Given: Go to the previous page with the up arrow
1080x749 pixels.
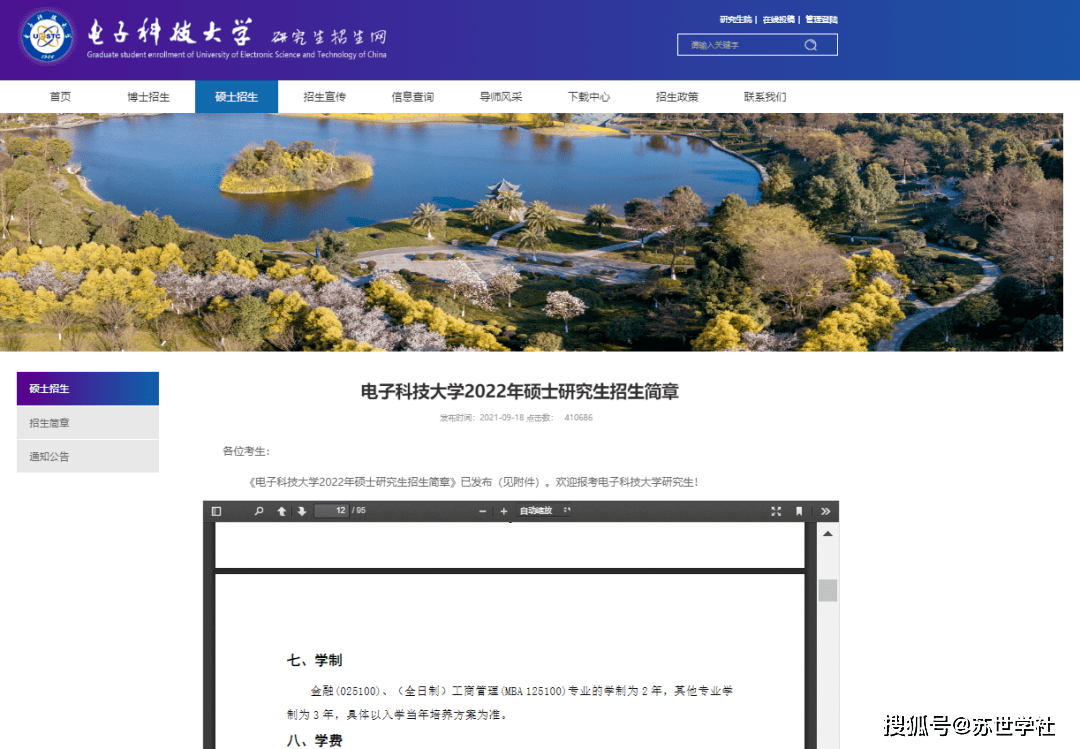Looking at the screenshot, I should pos(281,511).
